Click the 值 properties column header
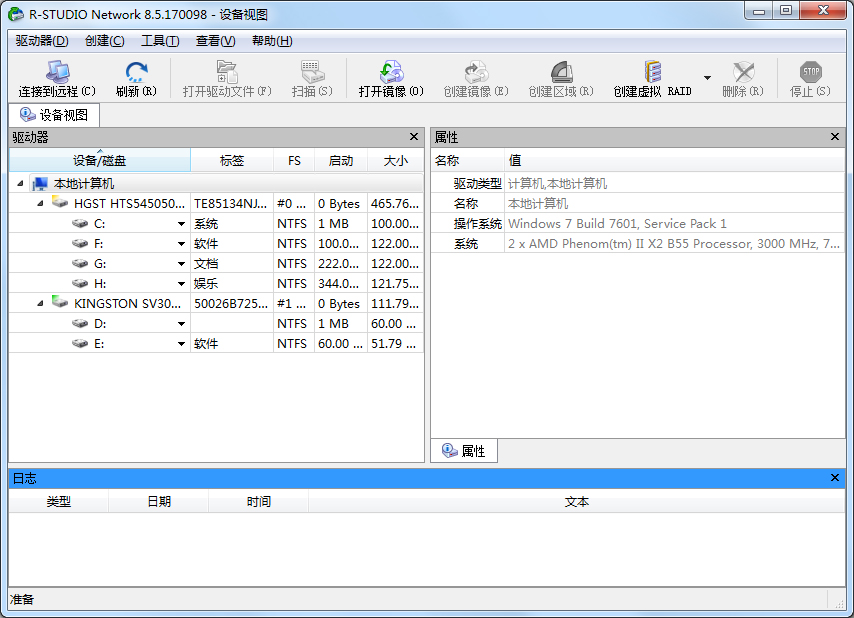This screenshot has width=854, height=618. pos(674,161)
